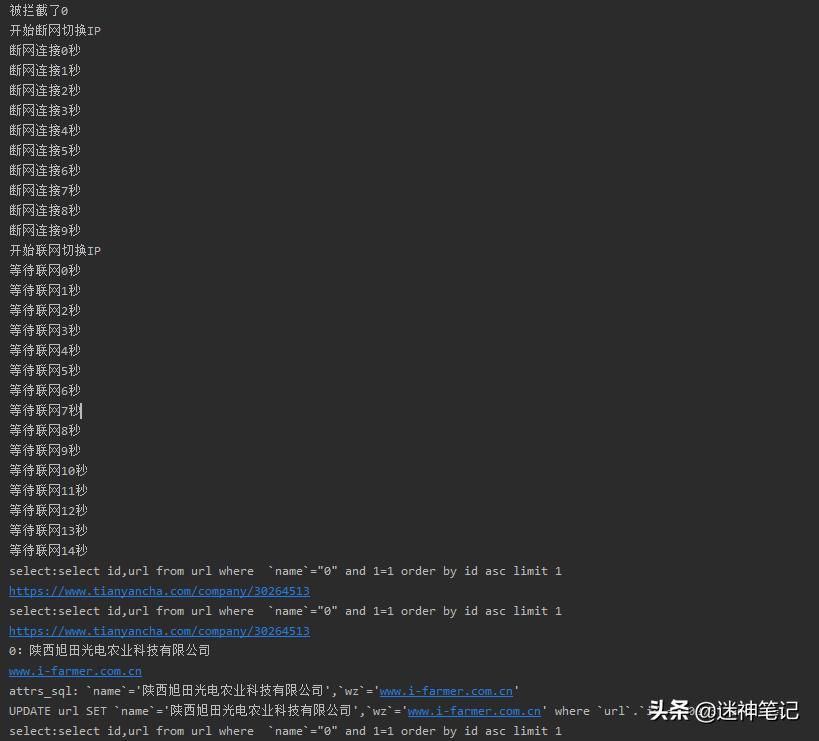The height and width of the screenshot is (741, 819).
Task: Select the '断网连接0秒' output line
Action: click(45, 51)
